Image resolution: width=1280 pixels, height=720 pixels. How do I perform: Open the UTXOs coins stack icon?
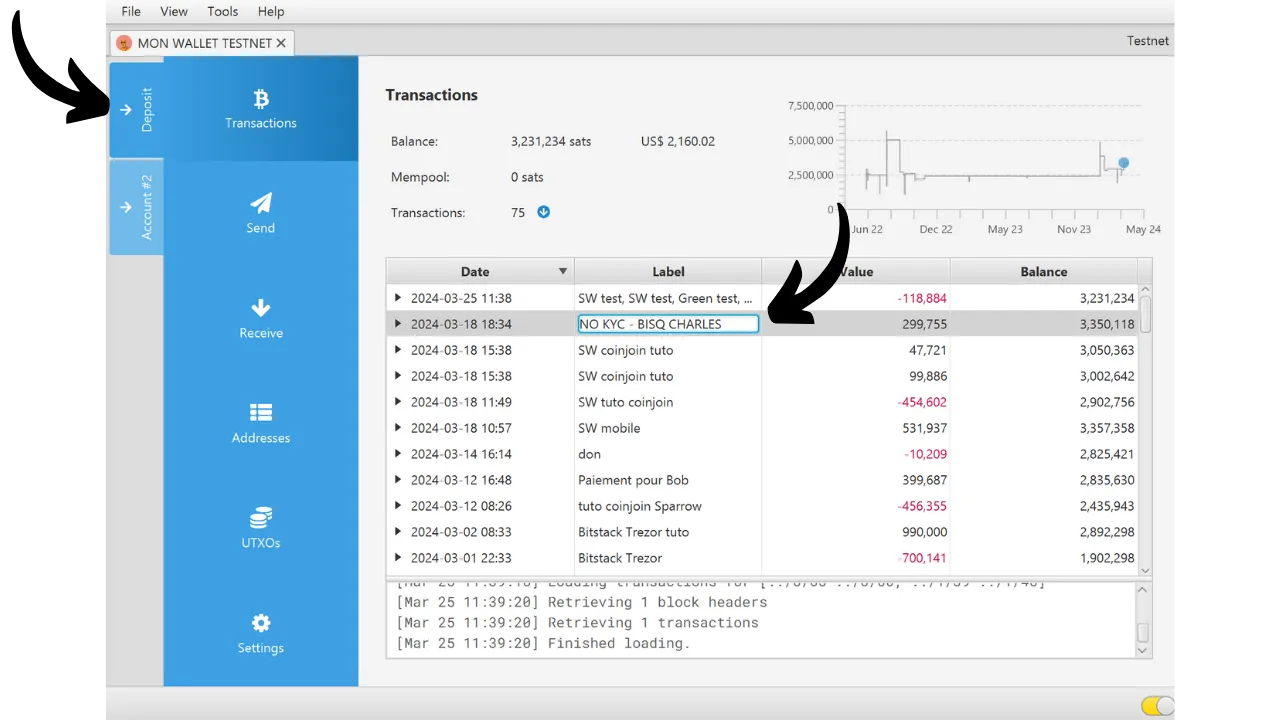(261, 518)
